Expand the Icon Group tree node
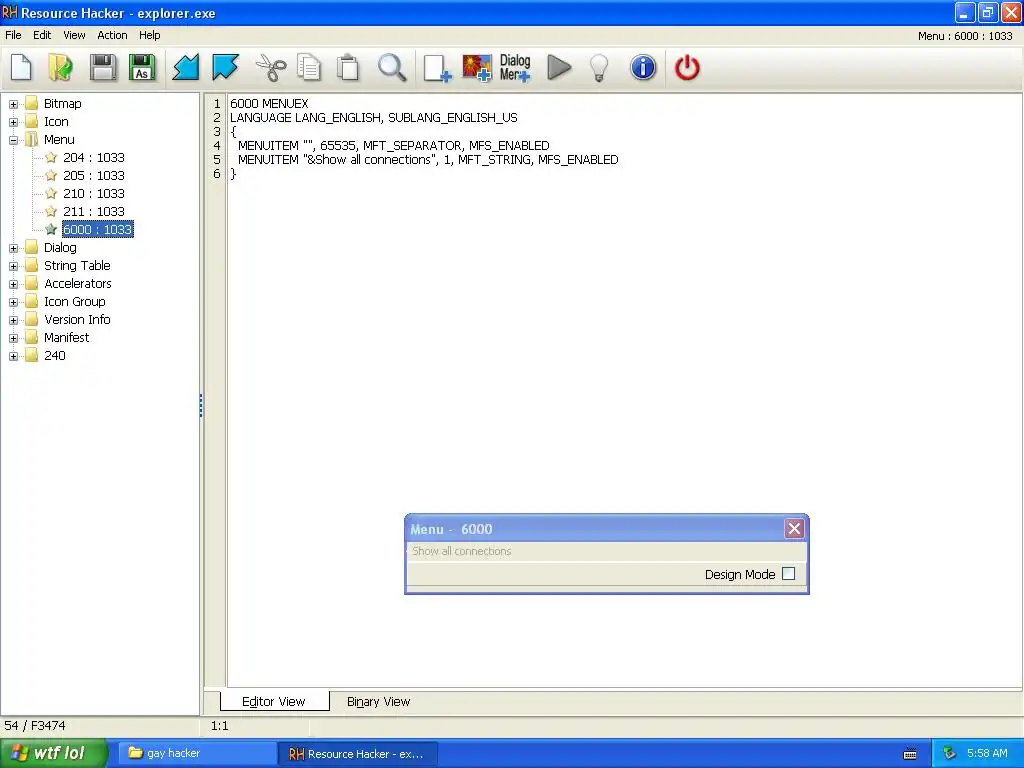The image size is (1024, 768). [x=13, y=302]
